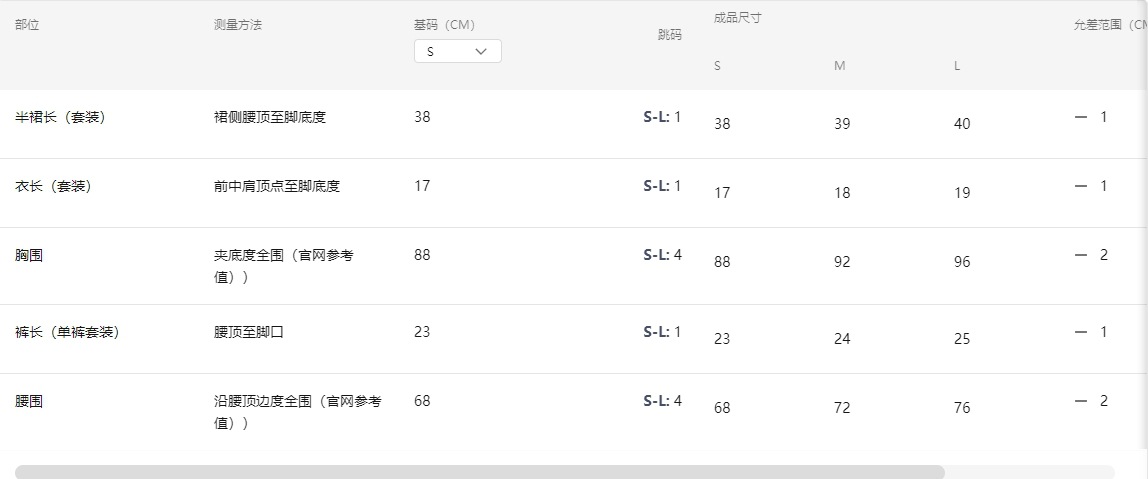Image resolution: width=1148 pixels, height=479 pixels.
Task: Select the 成品尺寸 header label
Action: [x=738, y=18]
